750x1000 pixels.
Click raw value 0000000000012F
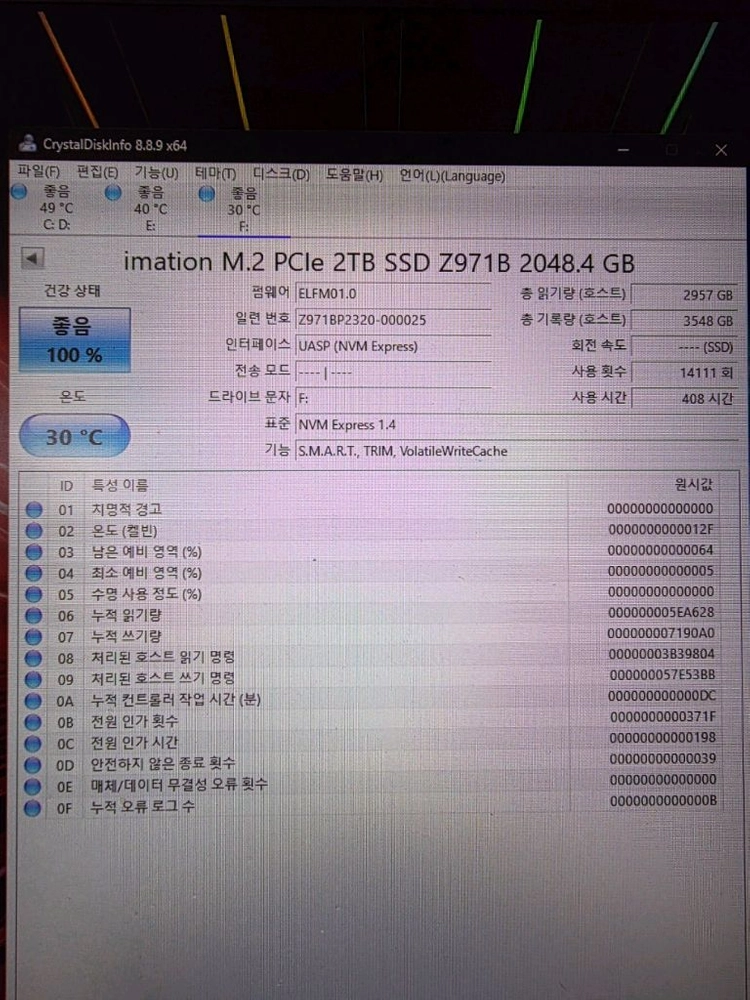(x=661, y=529)
